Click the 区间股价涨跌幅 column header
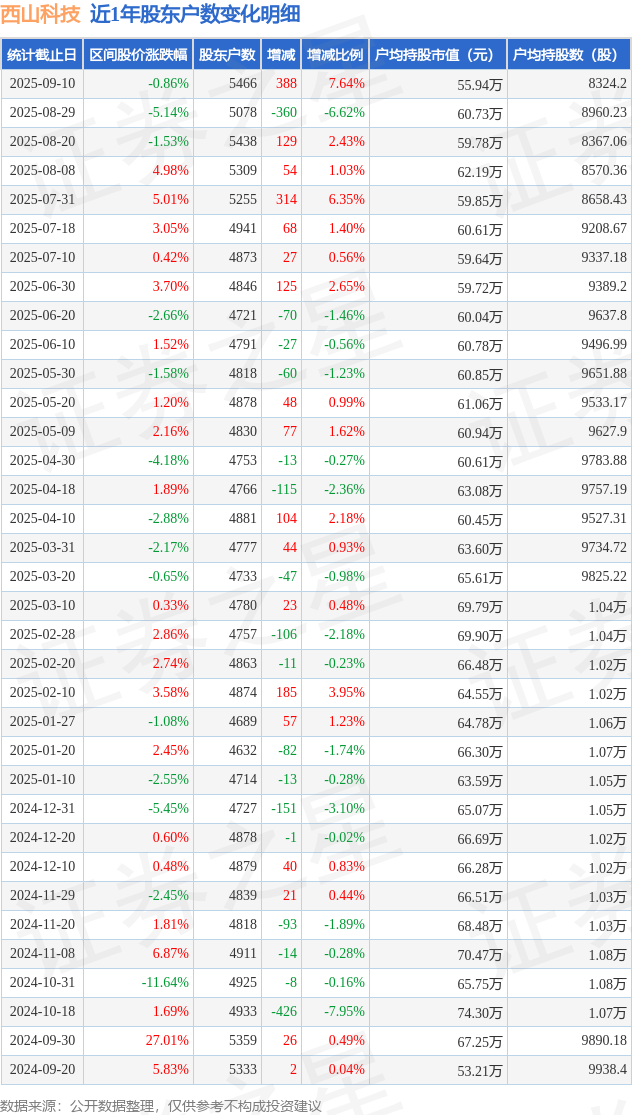The width and height of the screenshot is (632, 1115). (x=138, y=55)
